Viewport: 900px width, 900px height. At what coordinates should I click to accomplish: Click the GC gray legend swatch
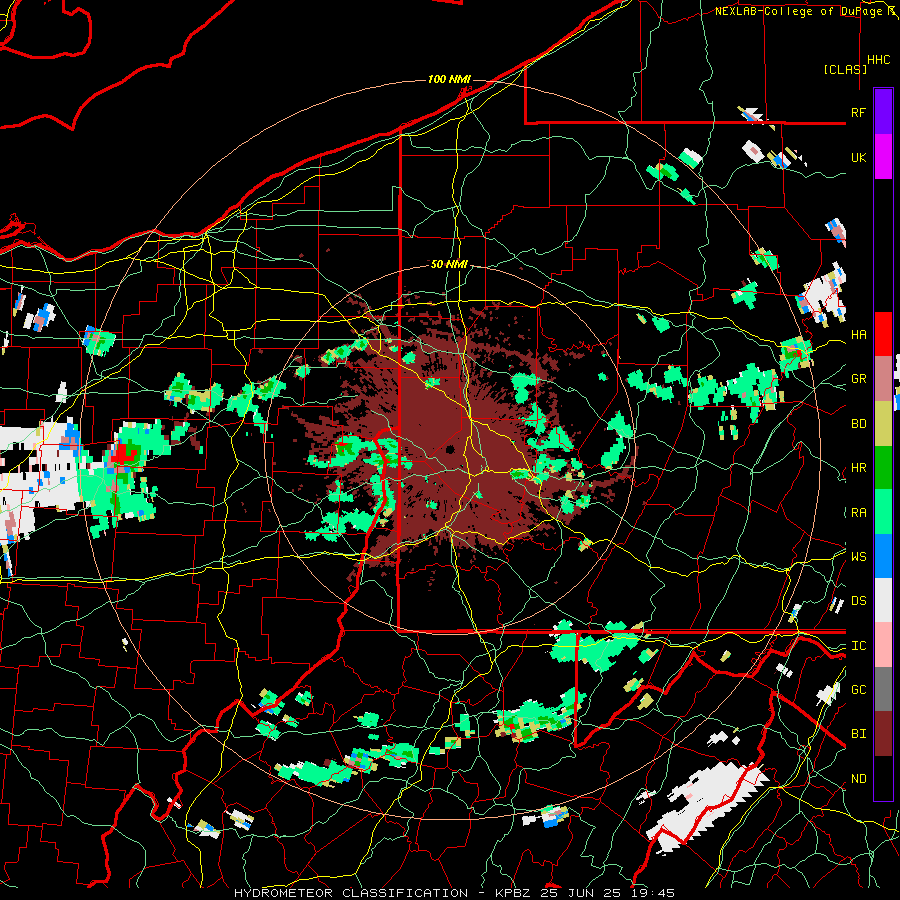(883, 689)
